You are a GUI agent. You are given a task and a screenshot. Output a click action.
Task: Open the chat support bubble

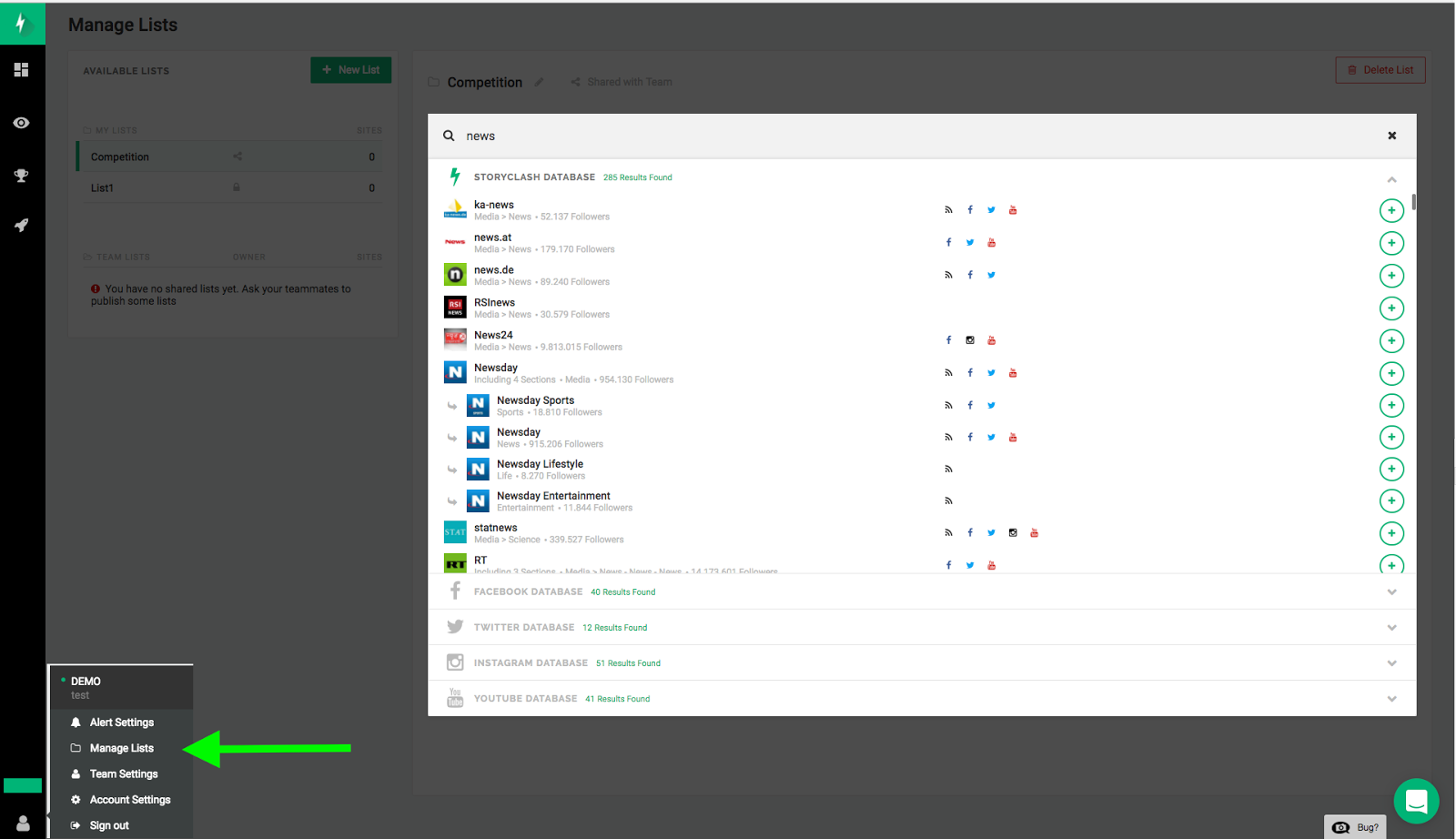[x=1416, y=801]
